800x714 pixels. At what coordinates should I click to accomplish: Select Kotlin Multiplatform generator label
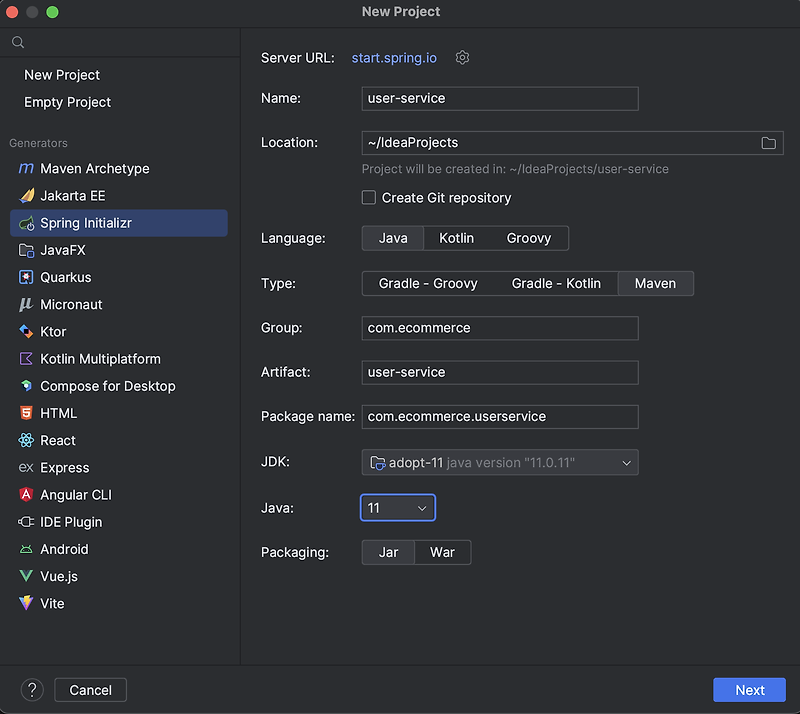click(x=101, y=359)
